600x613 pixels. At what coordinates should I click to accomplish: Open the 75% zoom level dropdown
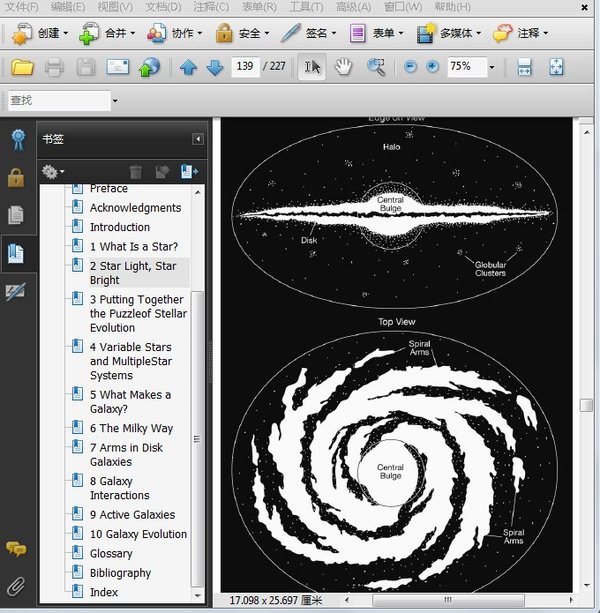click(x=491, y=67)
